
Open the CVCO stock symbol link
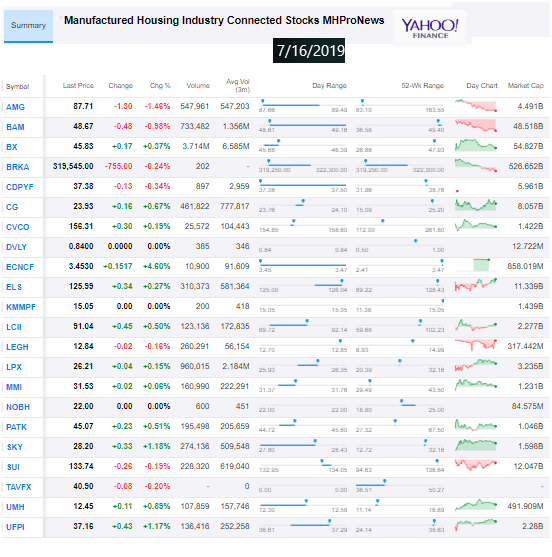click(x=18, y=227)
